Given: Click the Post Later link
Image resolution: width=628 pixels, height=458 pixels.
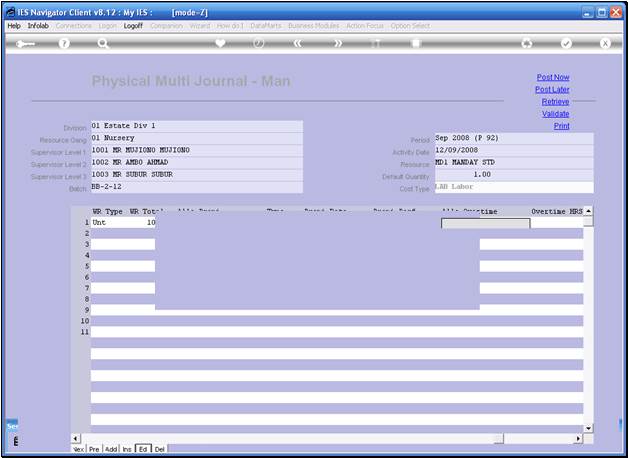Looking at the screenshot, I should coord(552,89).
